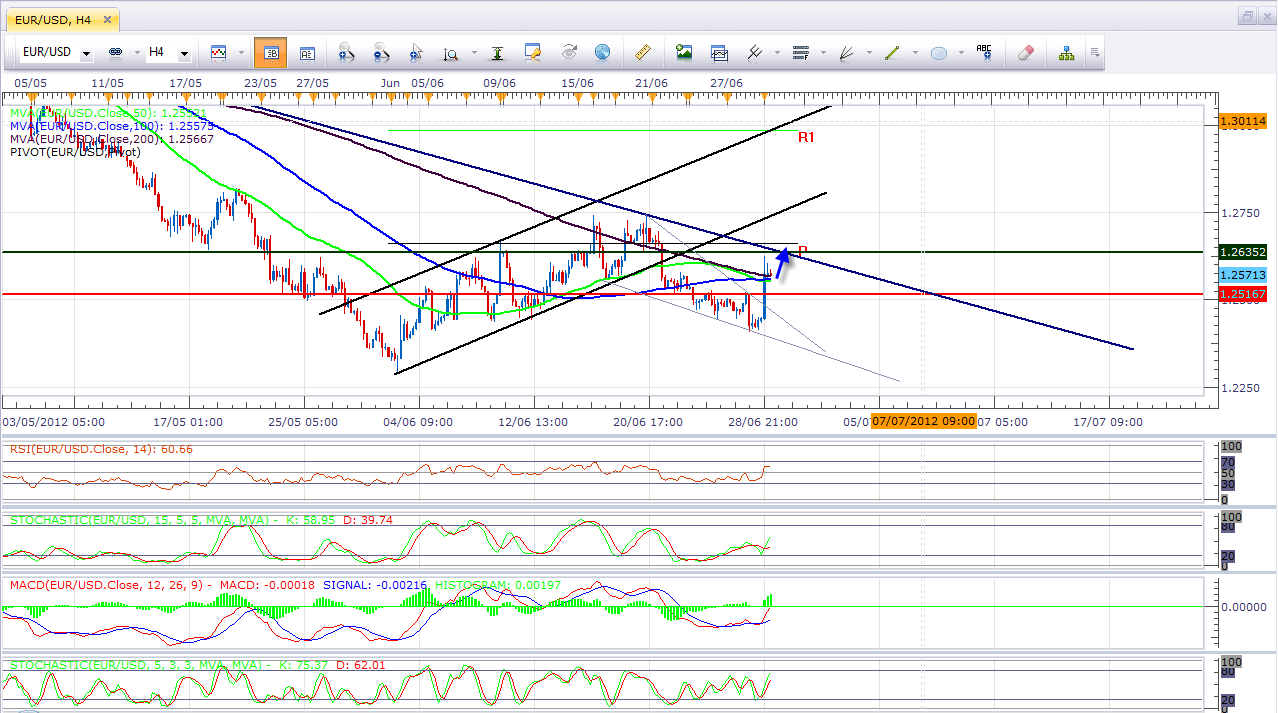The height and width of the screenshot is (713, 1278).
Task: Toggle the second panel layout button
Action: pyautogui.click(x=307, y=52)
